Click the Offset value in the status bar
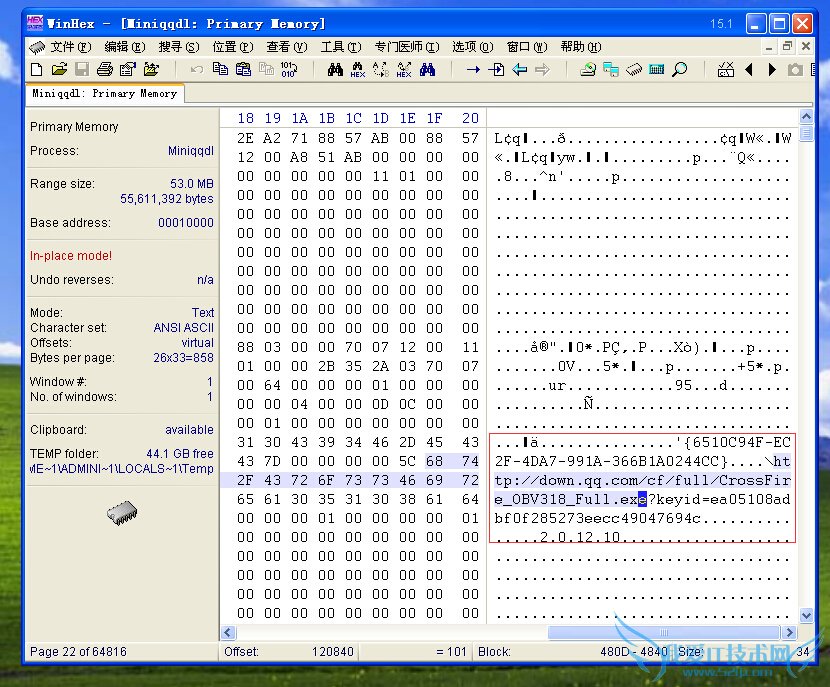The image size is (830, 687). click(334, 652)
